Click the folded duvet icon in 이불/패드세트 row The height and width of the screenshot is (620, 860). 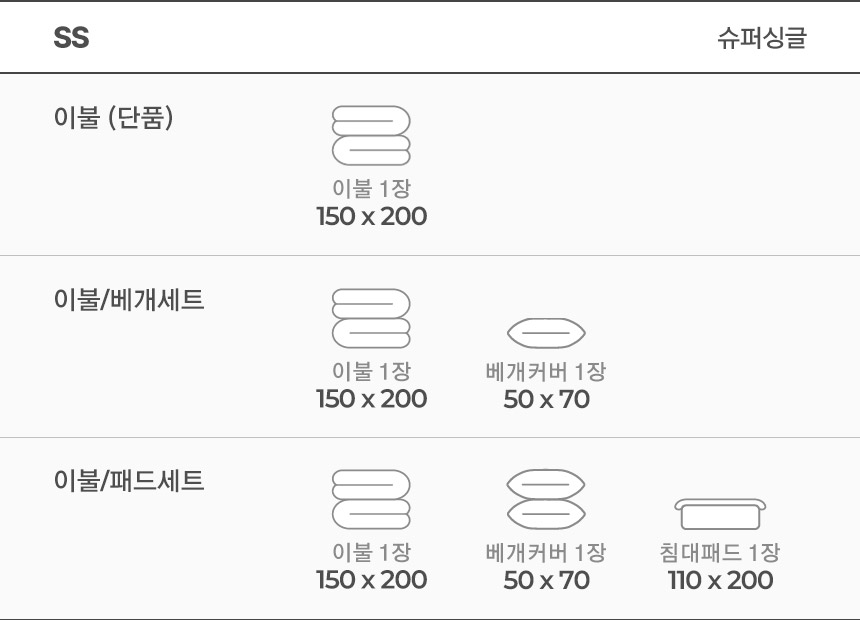click(x=371, y=499)
